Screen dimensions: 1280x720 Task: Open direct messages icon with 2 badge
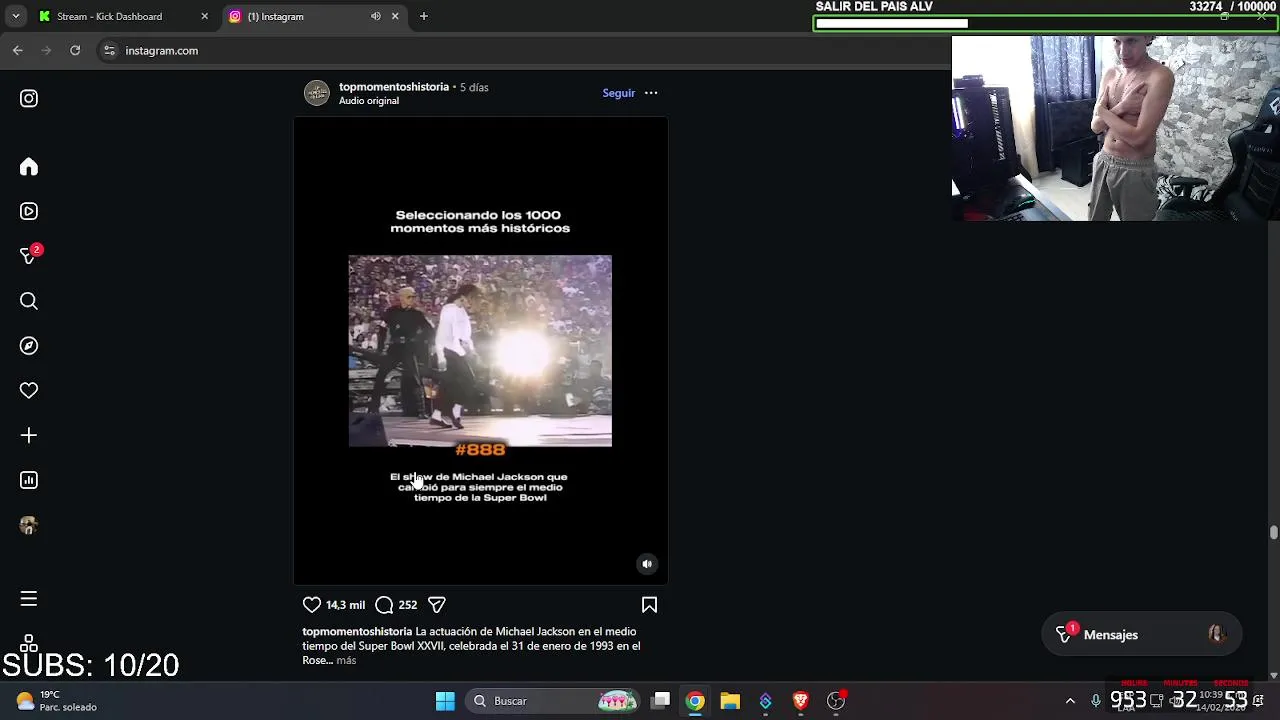[x=29, y=256]
